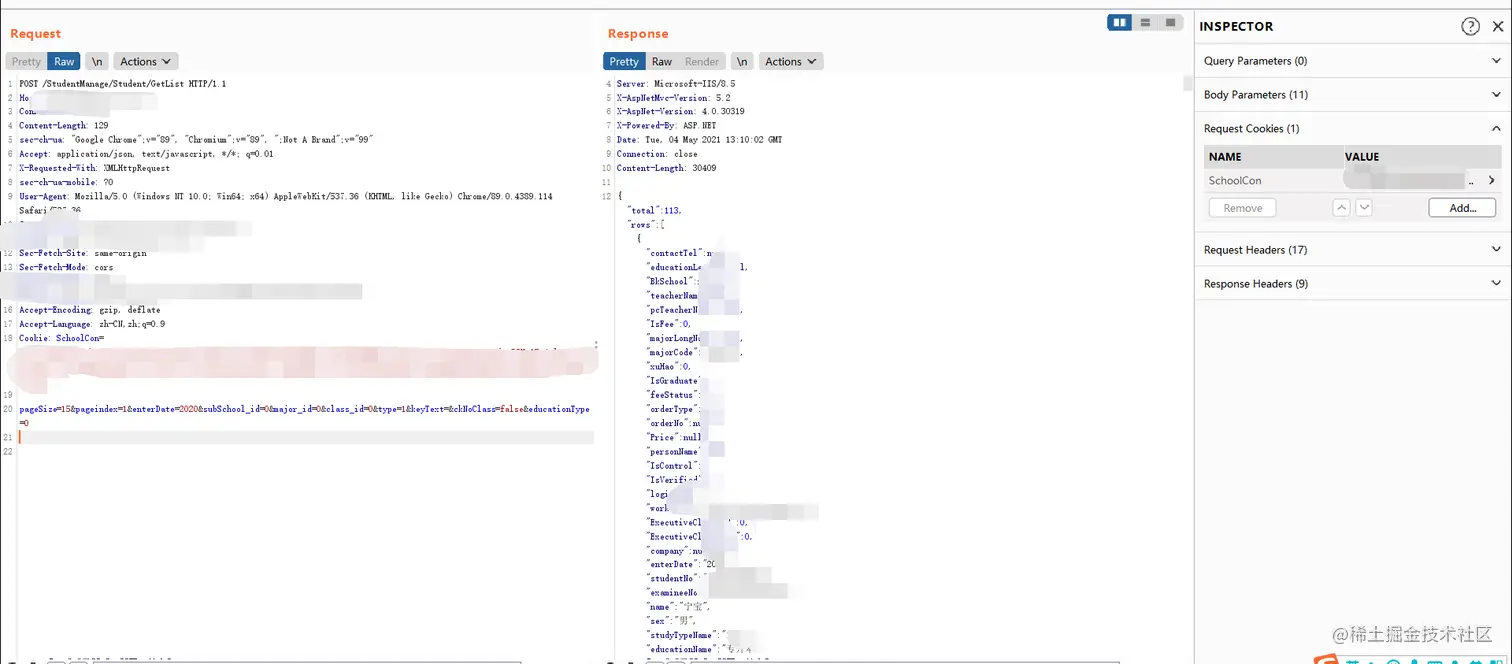This screenshot has width=1512, height=664.
Task: Click the "sex":"男" JSON line
Action: point(671,621)
